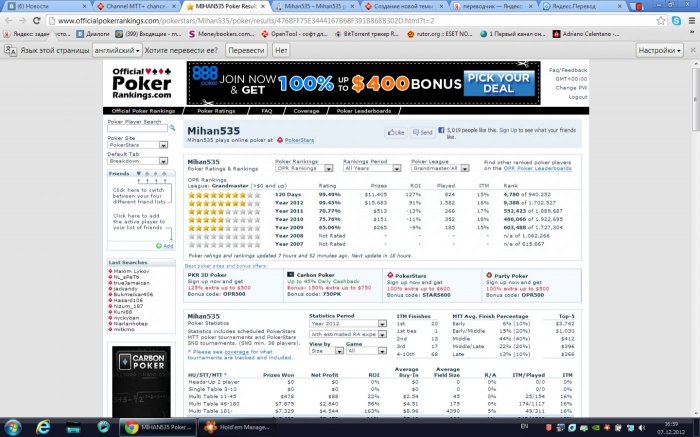Image resolution: width=700 pixels, height=437 pixels.
Task: Switch to the Channel MTT browser tab
Action: [135, 6]
